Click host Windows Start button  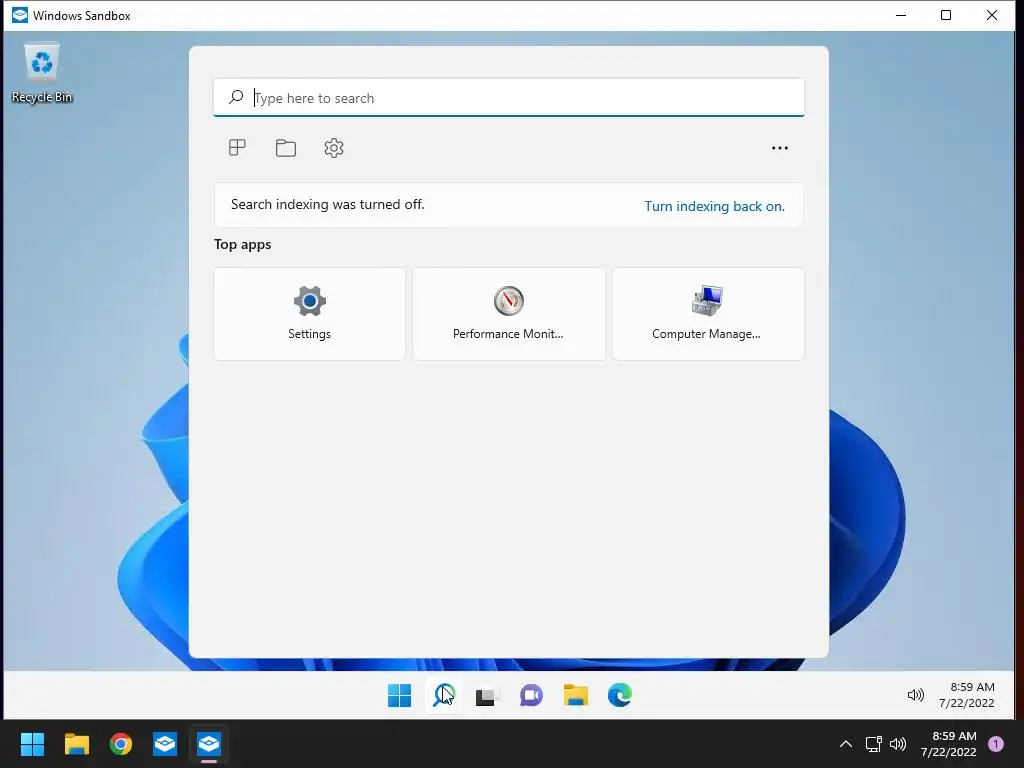pos(32,744)
